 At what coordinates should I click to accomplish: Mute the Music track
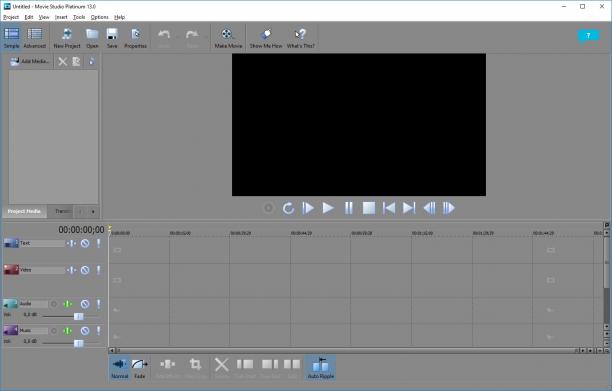coord(85,331)
